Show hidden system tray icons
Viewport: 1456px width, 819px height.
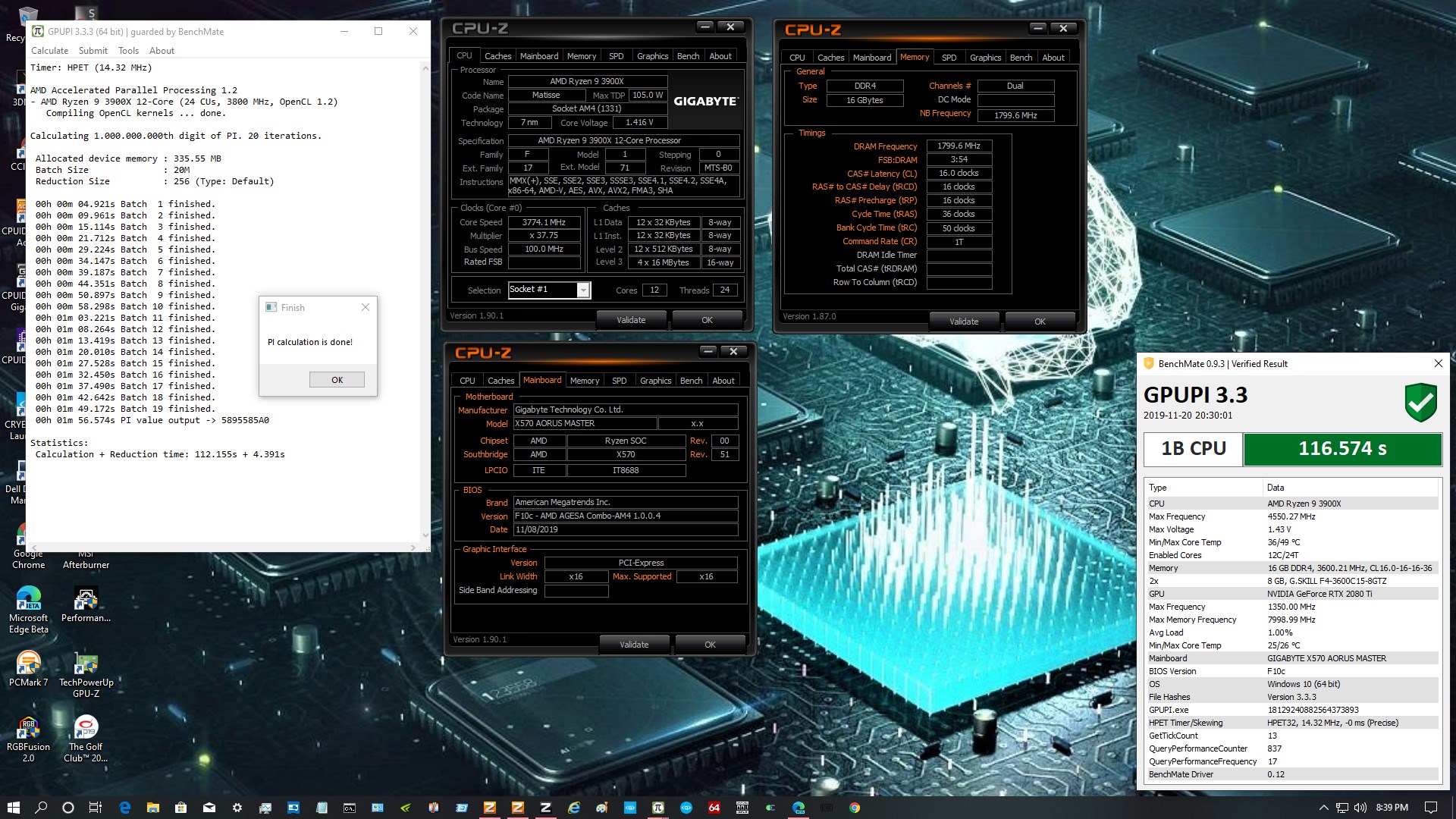pos(1323,808)
